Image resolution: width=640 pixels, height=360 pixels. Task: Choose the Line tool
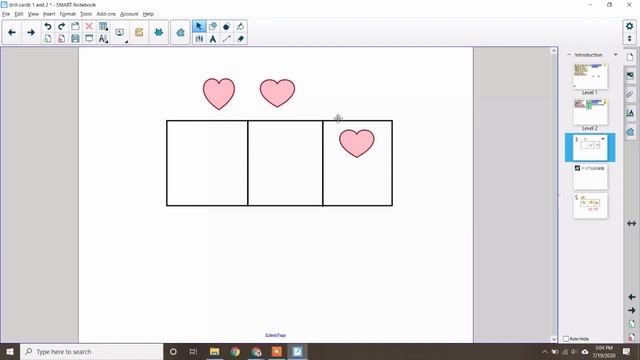227,39
